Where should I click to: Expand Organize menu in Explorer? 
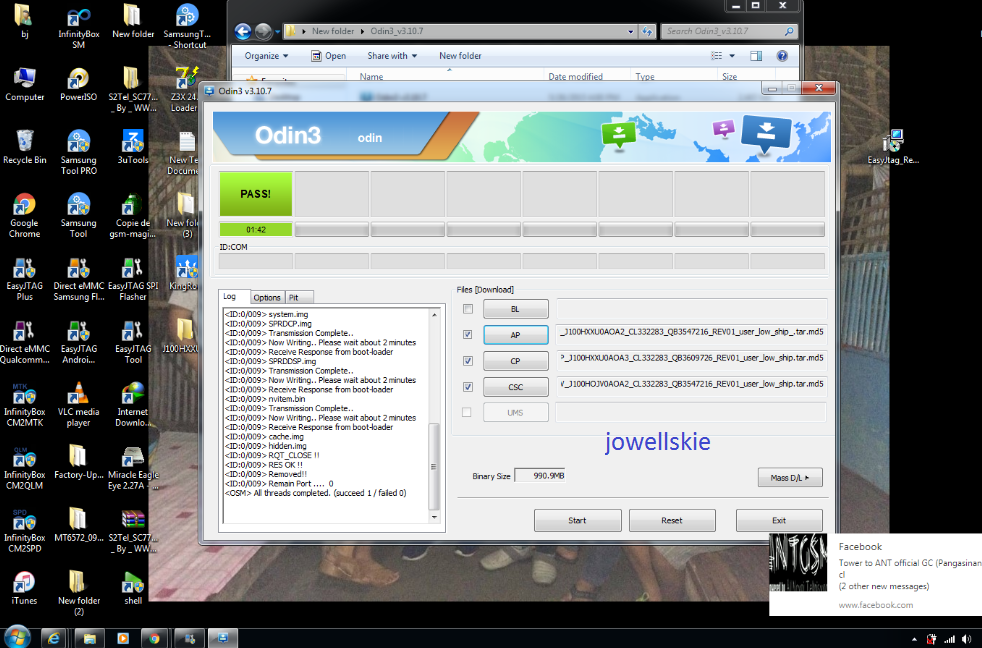coord(267,56)
